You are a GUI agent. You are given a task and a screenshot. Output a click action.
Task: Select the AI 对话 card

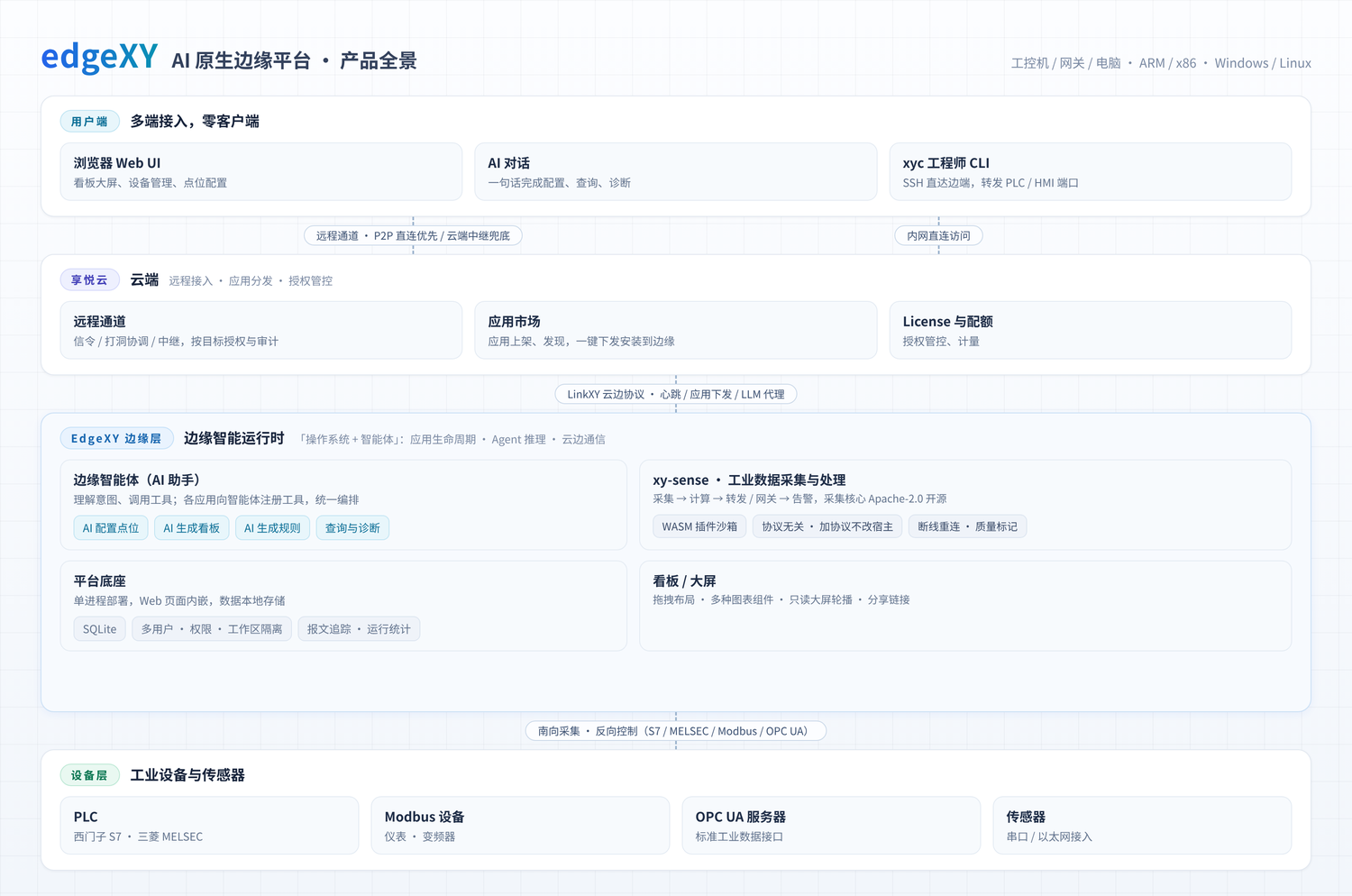[x=676, y=171]
